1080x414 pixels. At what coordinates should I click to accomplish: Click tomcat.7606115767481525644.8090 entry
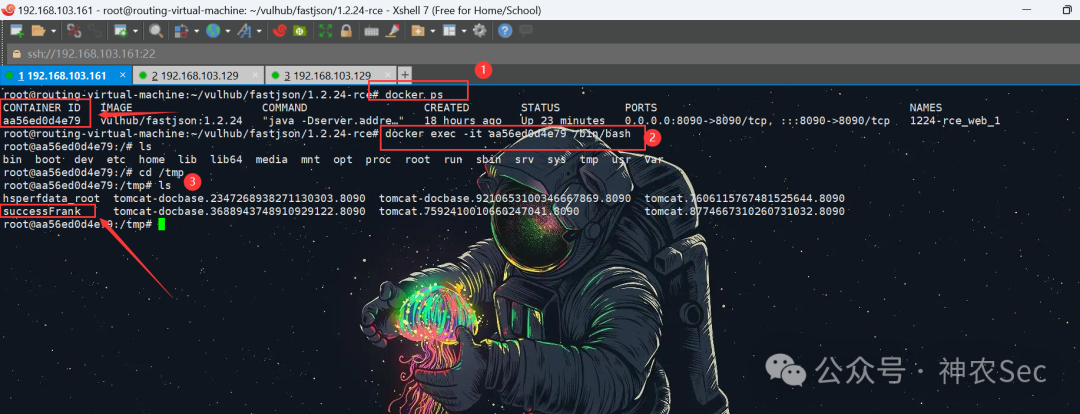[x=745, y=198]
